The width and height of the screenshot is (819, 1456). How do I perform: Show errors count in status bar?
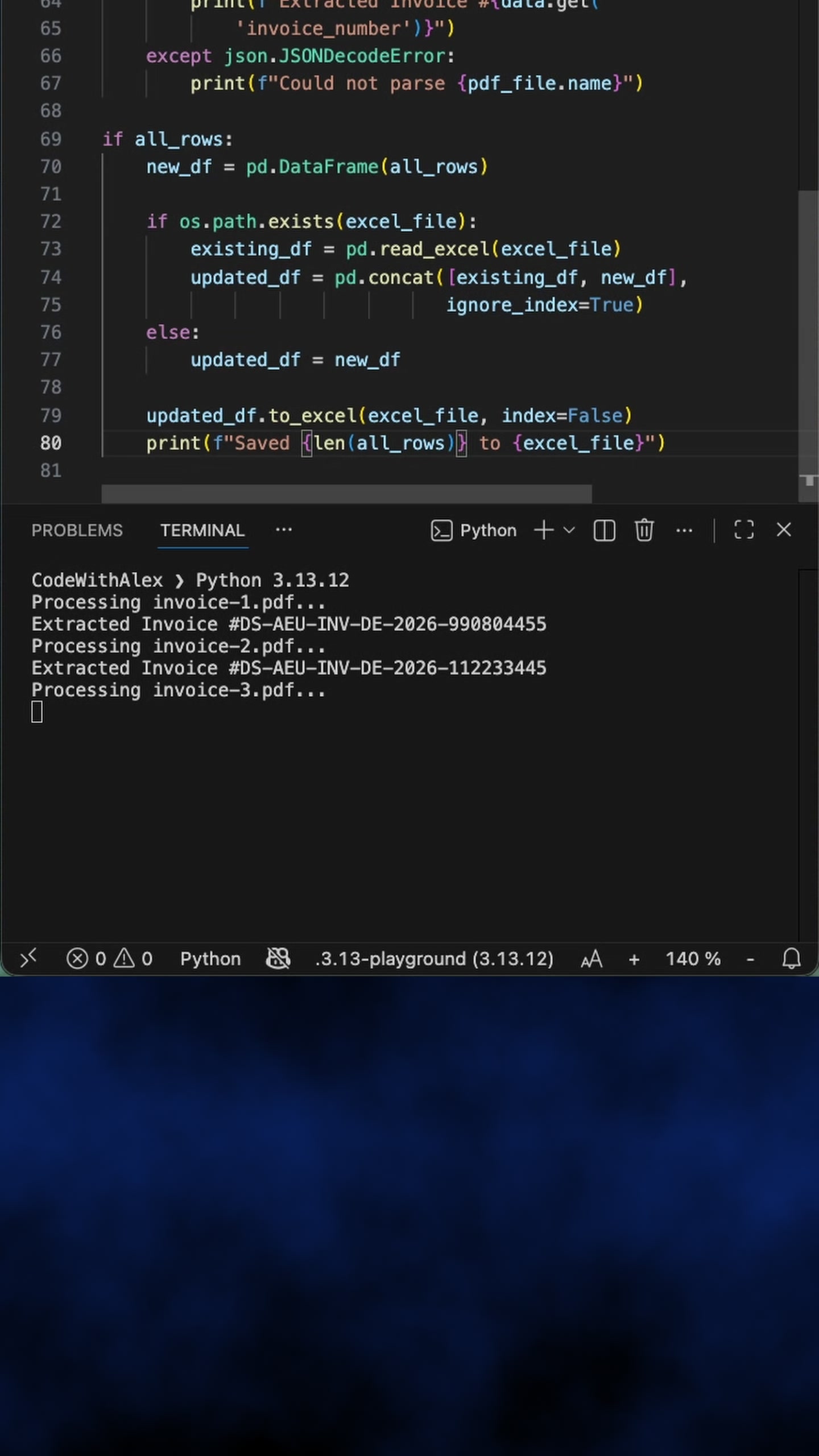[86, 958]
